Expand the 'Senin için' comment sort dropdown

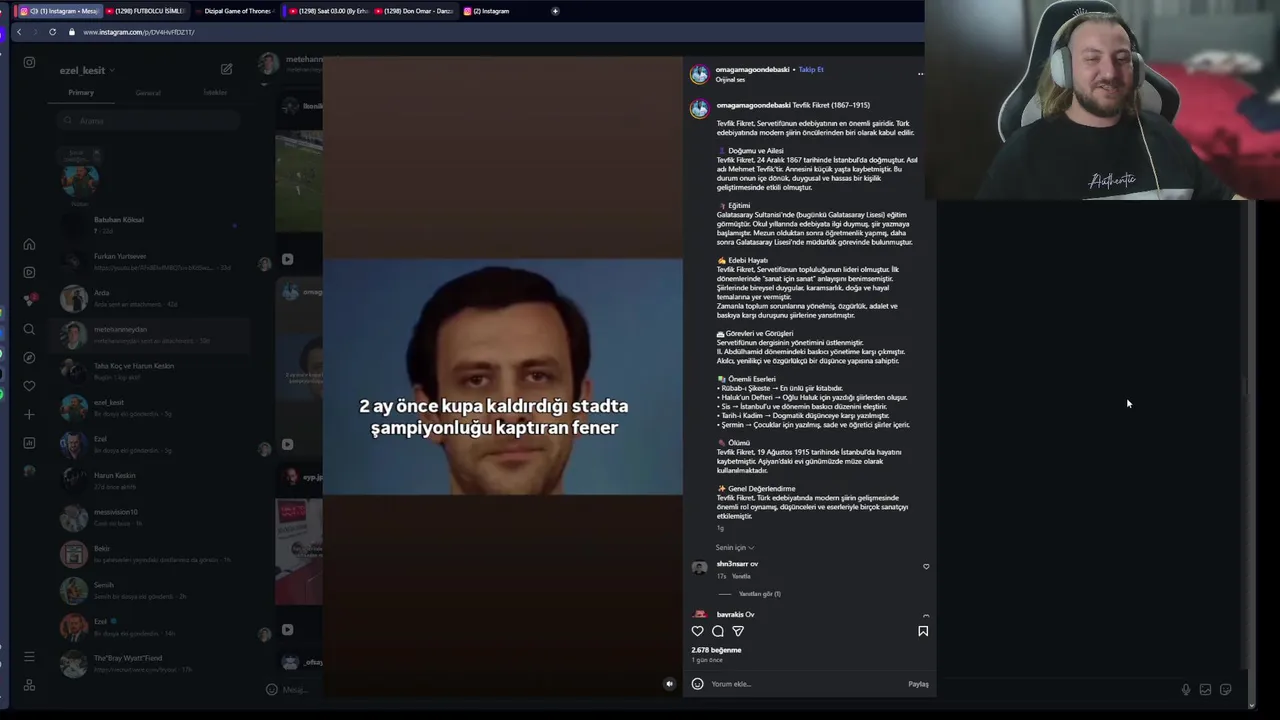[735, 547]
